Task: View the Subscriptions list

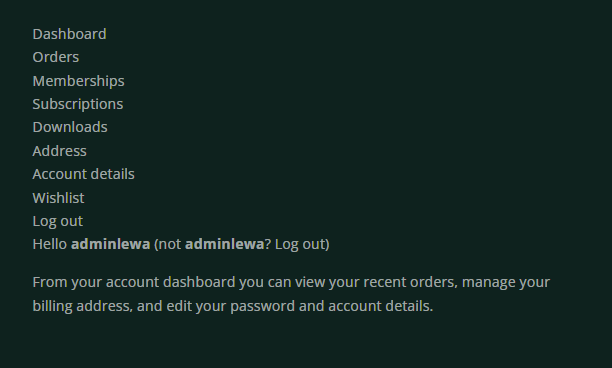Action: pyautogui.click(x=78, y=104)
